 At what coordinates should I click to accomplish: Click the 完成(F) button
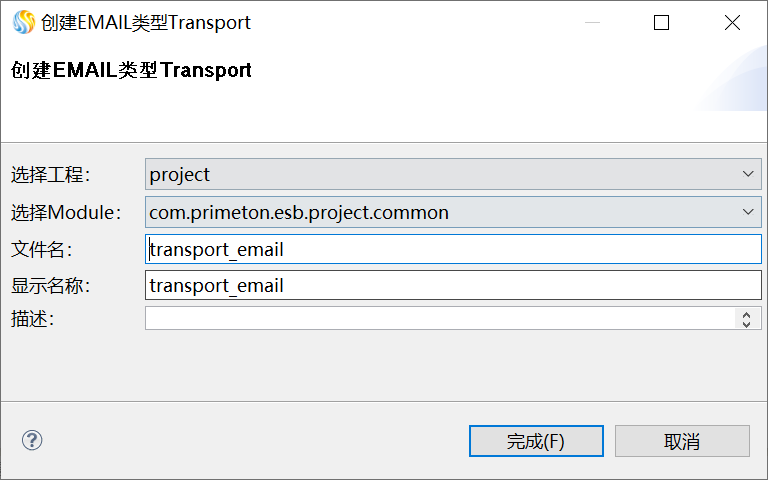(x=536, y=441)
